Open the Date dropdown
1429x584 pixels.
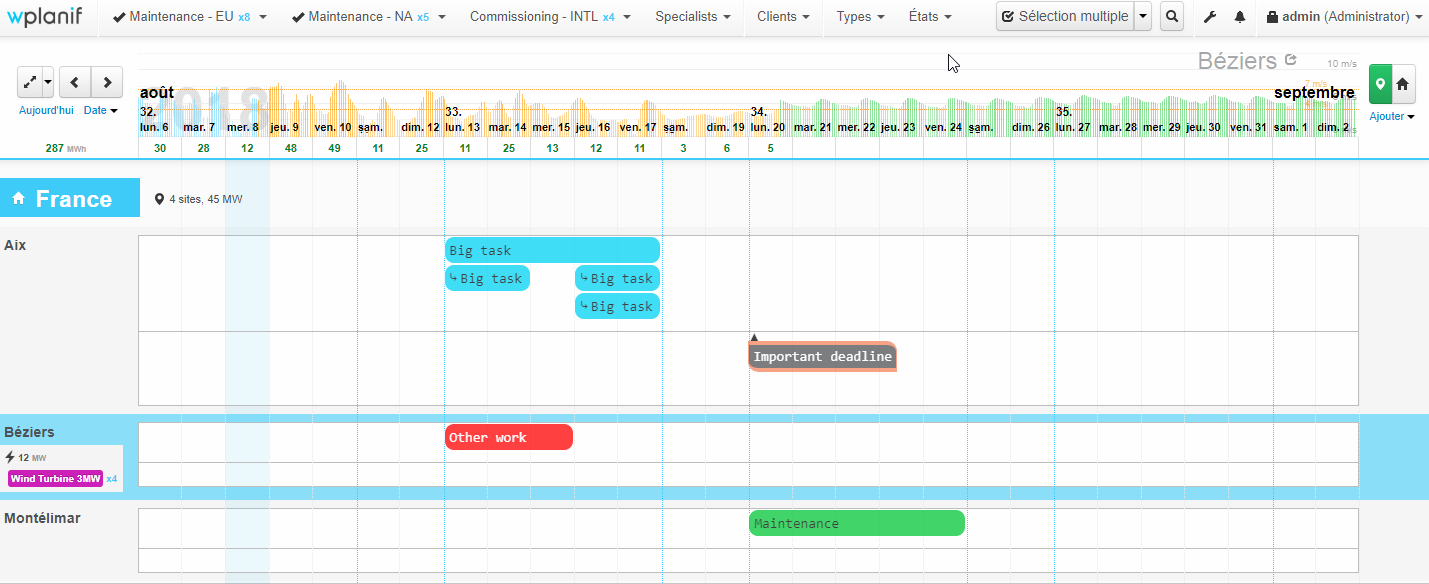tap(100, 110)
